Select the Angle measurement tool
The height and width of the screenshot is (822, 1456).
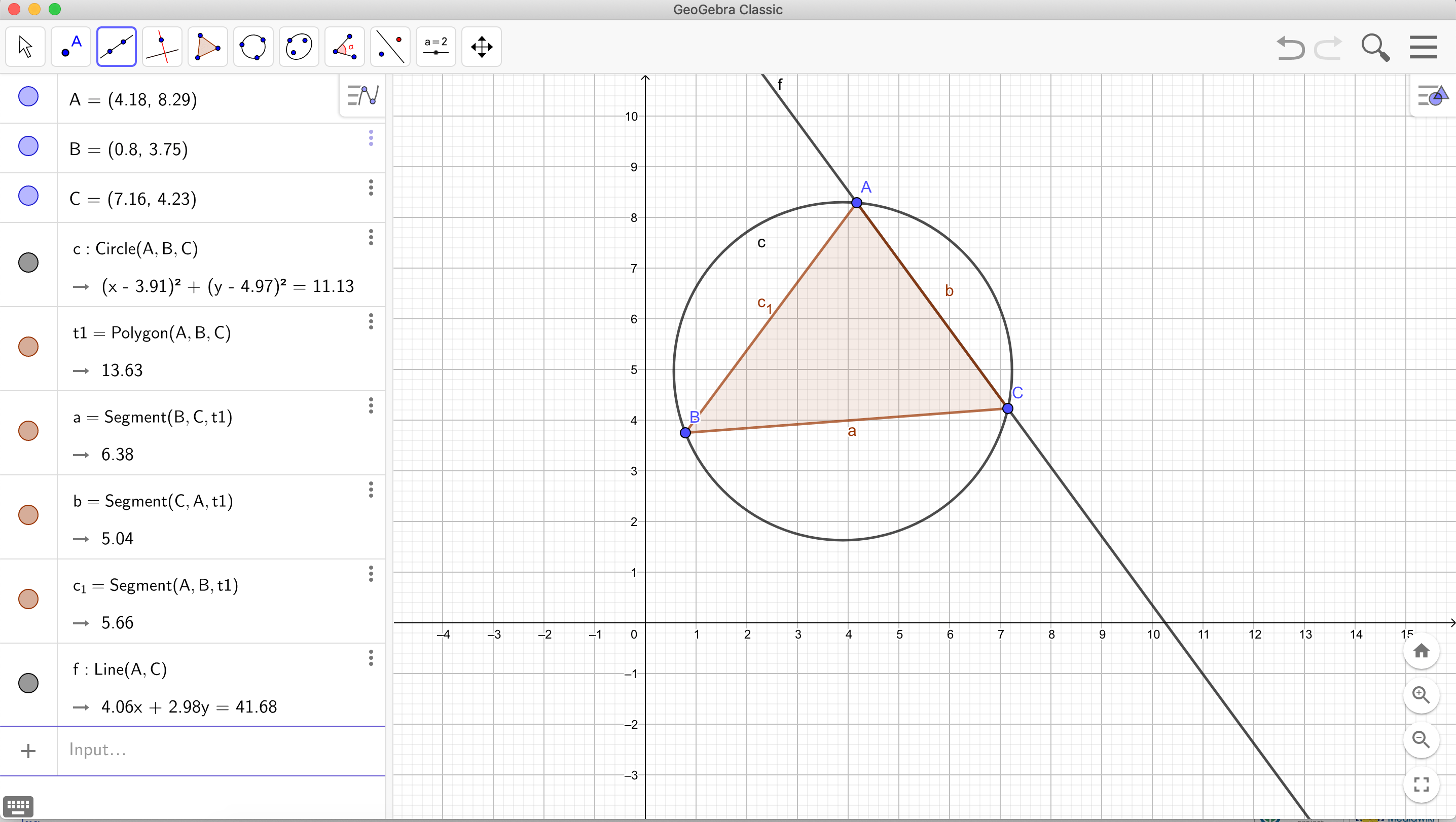point(344,46)
